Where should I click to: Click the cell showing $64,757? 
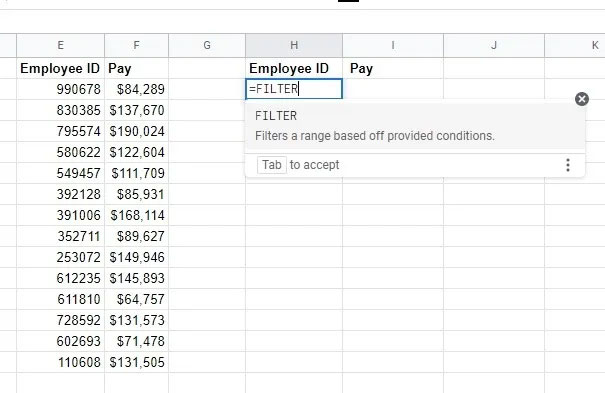coord(136,299)
